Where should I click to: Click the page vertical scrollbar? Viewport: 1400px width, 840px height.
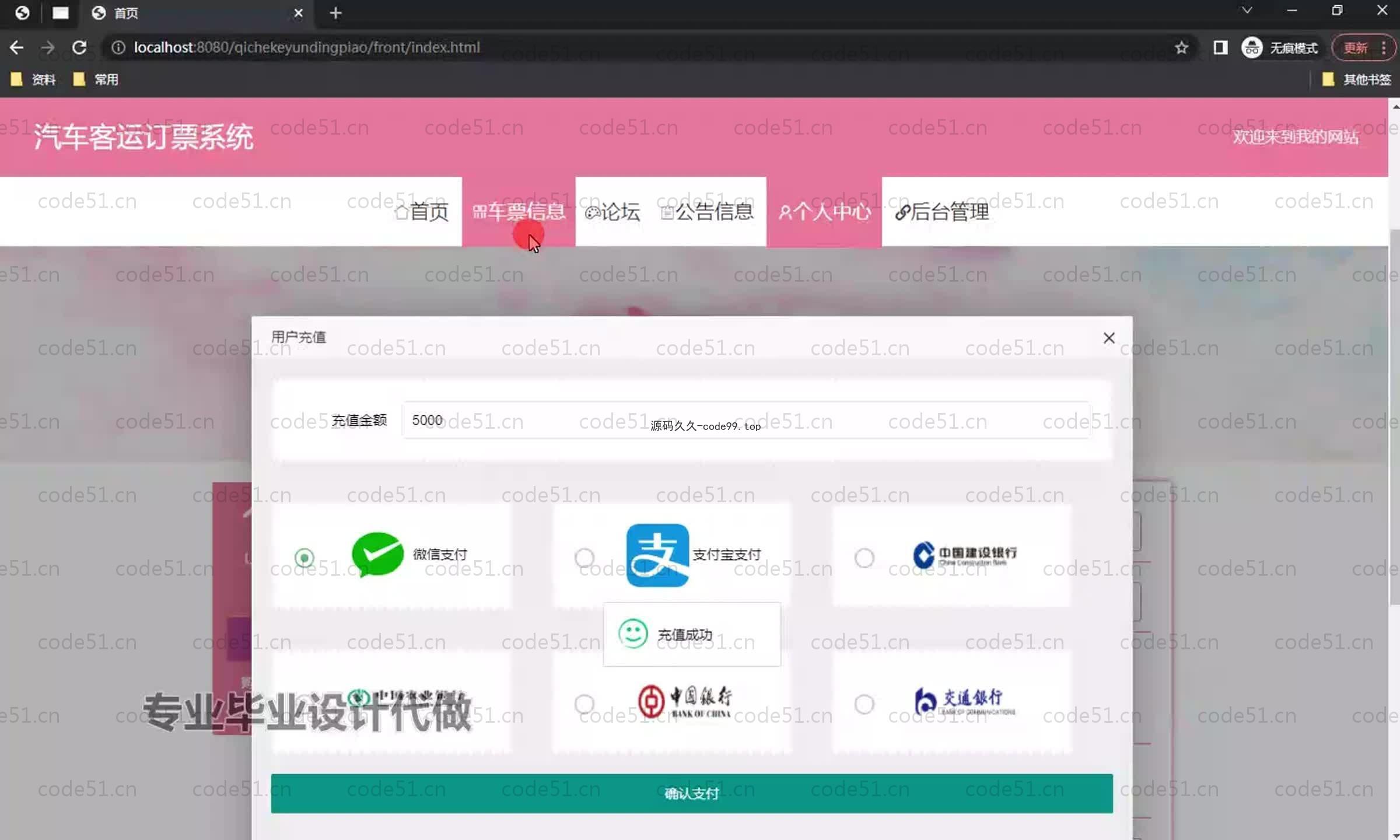coord(1395,417)
